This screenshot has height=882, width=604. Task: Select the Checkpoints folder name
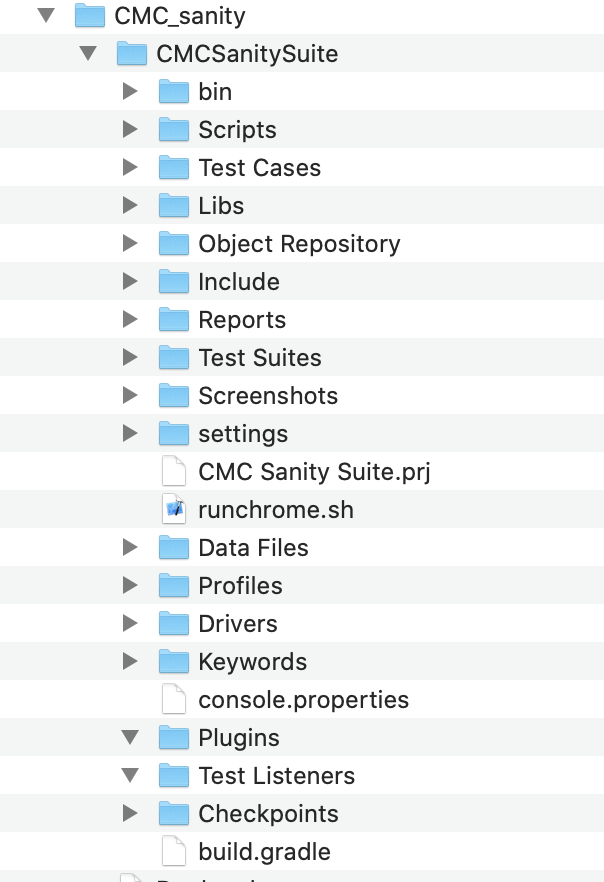click(x=268, y=814)
